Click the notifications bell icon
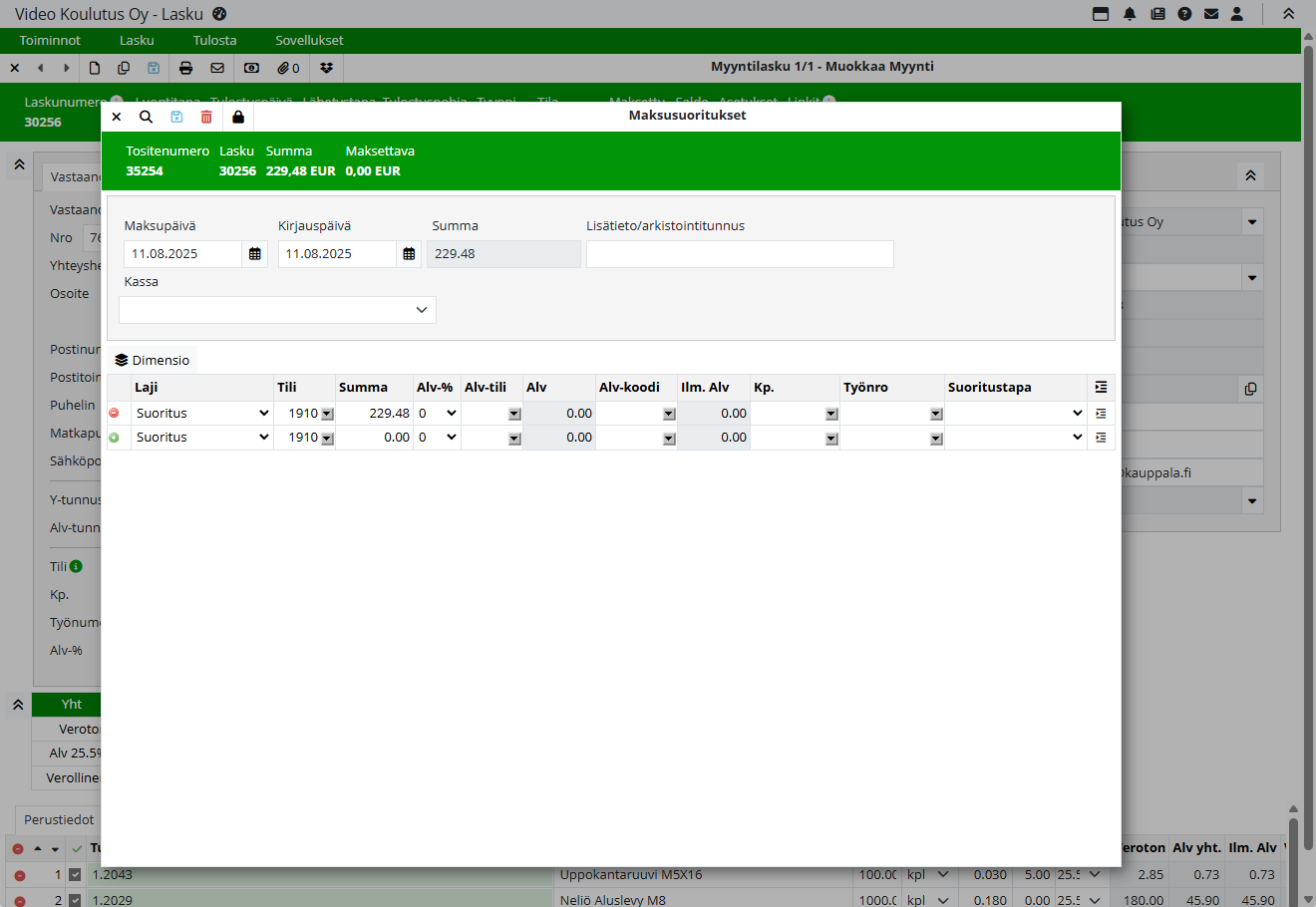Image resolution: width=1316 pixels, height=907 pixels. (1130, 14)
